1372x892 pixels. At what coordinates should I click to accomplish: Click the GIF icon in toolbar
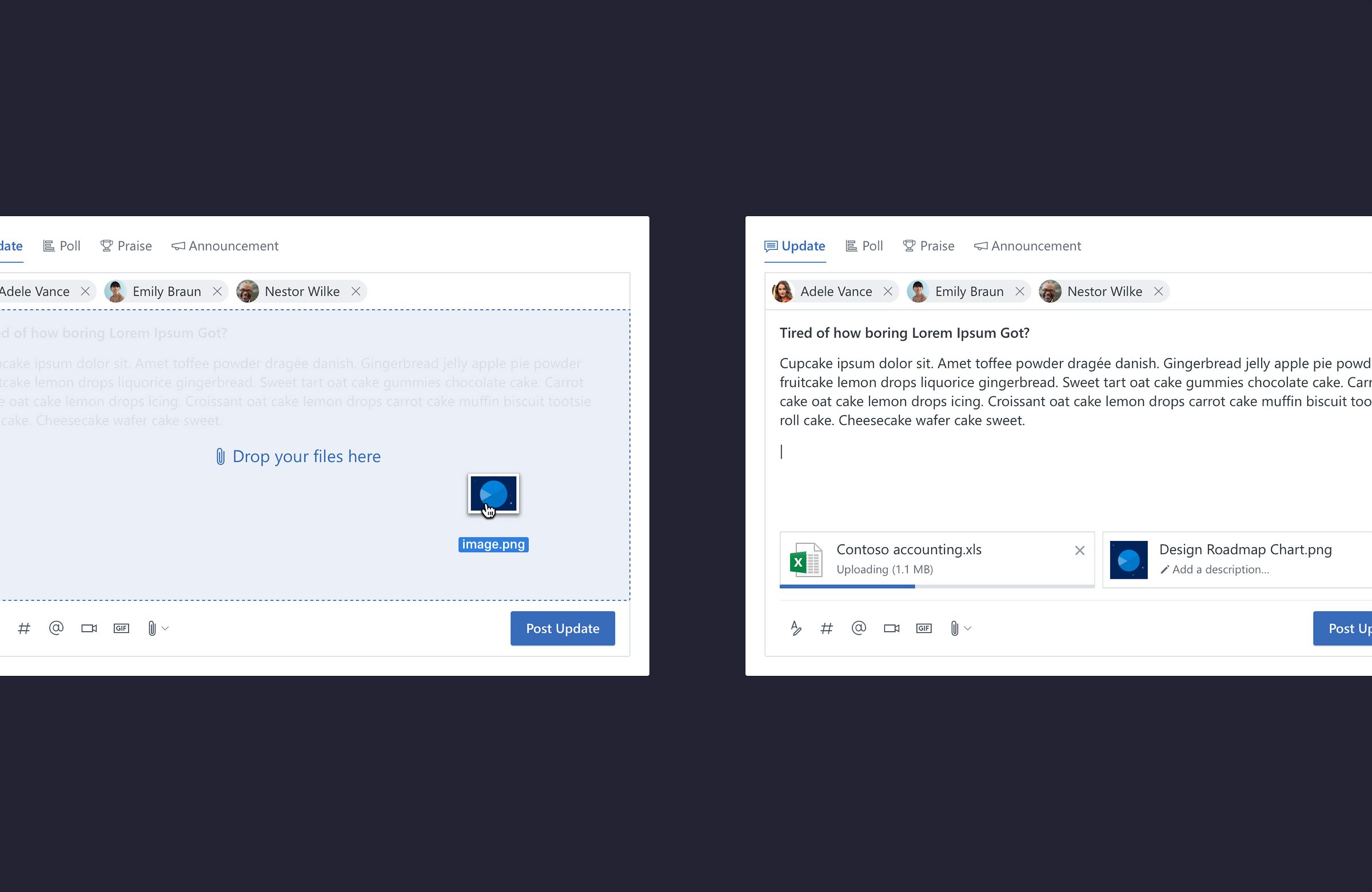(121, 628)
